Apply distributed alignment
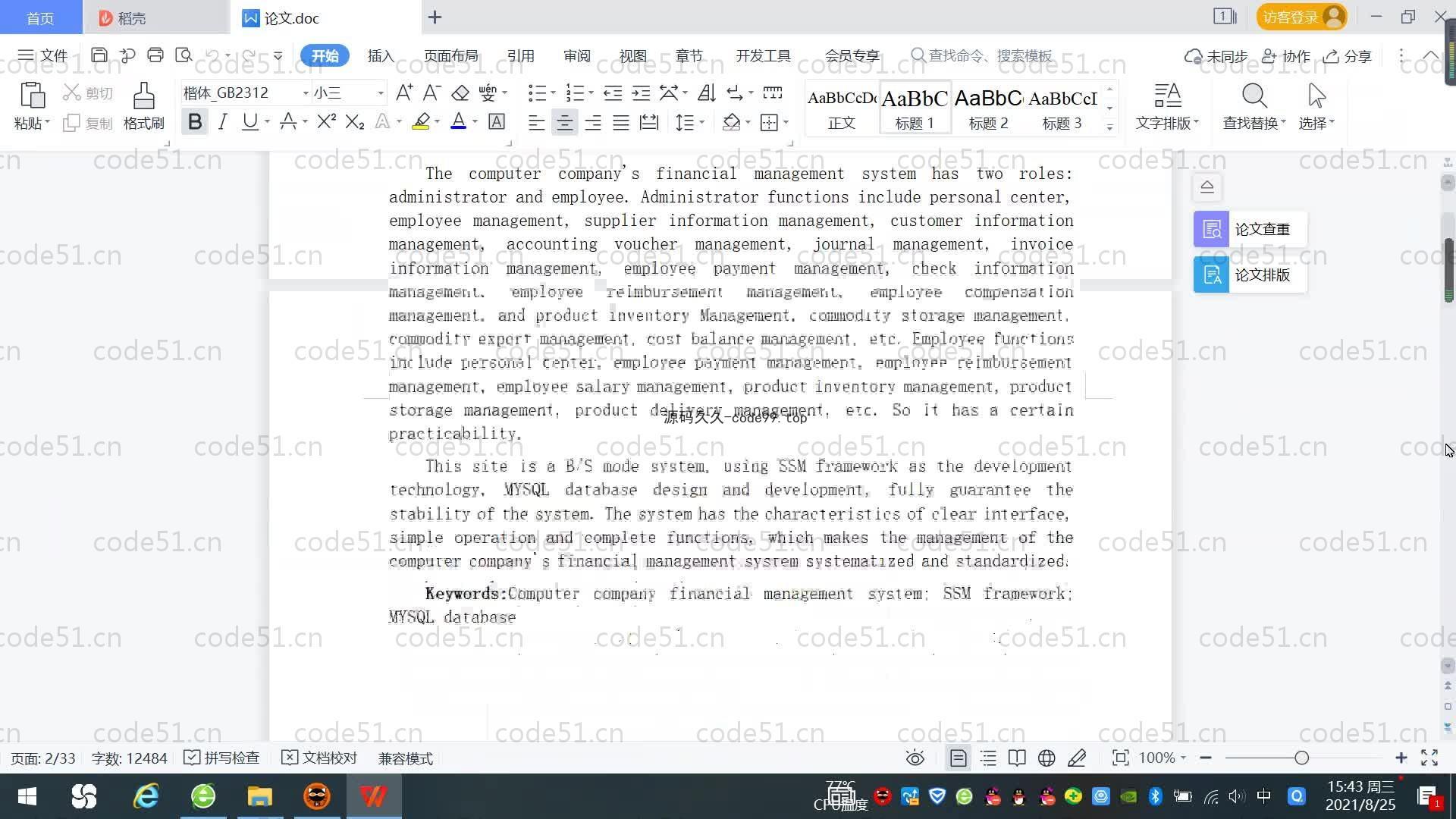The width and height of the screenshot is (1456, 819). (649, 122)
